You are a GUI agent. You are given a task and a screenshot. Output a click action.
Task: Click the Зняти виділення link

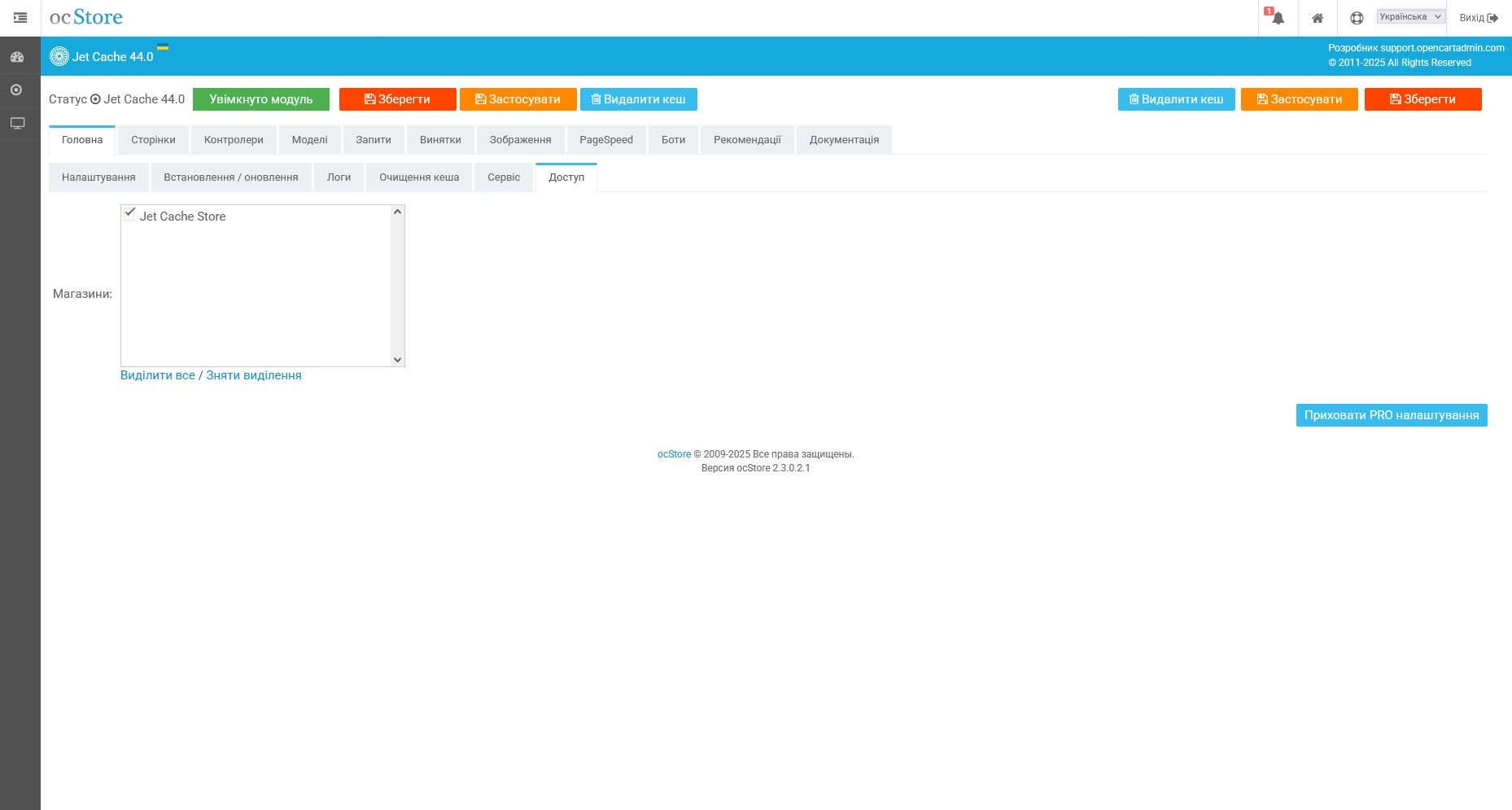pyautogui.click(x=253, y=375)
